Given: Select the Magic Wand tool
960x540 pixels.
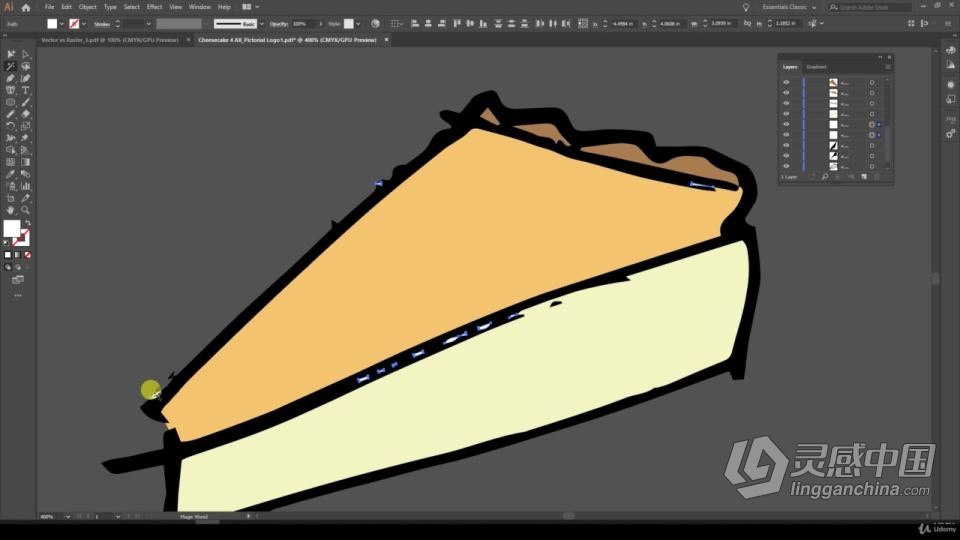Looking at the screenshot, I should (x=10, y=66).
